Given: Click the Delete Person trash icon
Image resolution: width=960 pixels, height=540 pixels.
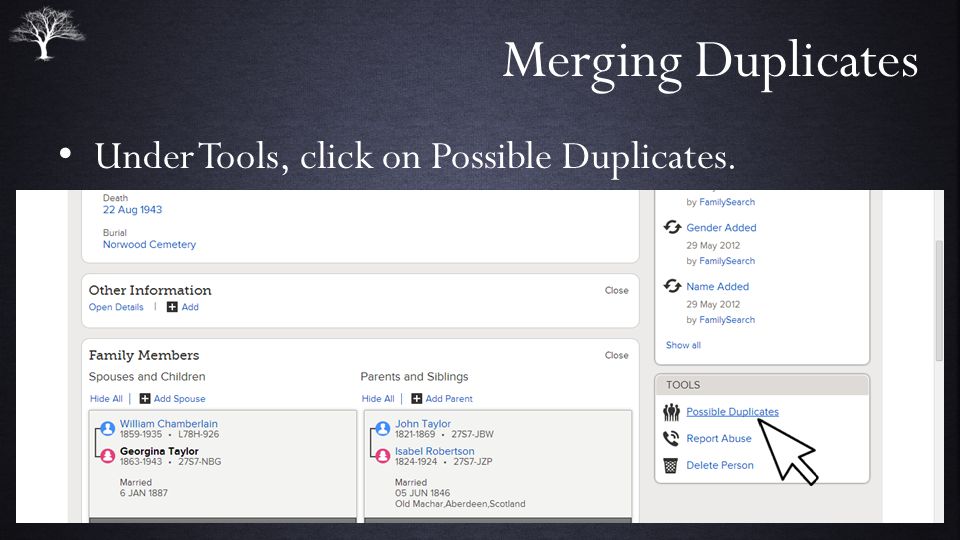Looking at the screenshot, I should point(671,465).
